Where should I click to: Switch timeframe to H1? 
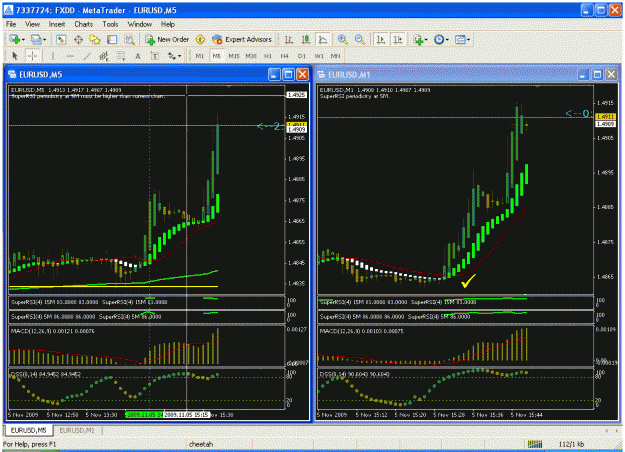pyautogui.click(x=267, y=56)
